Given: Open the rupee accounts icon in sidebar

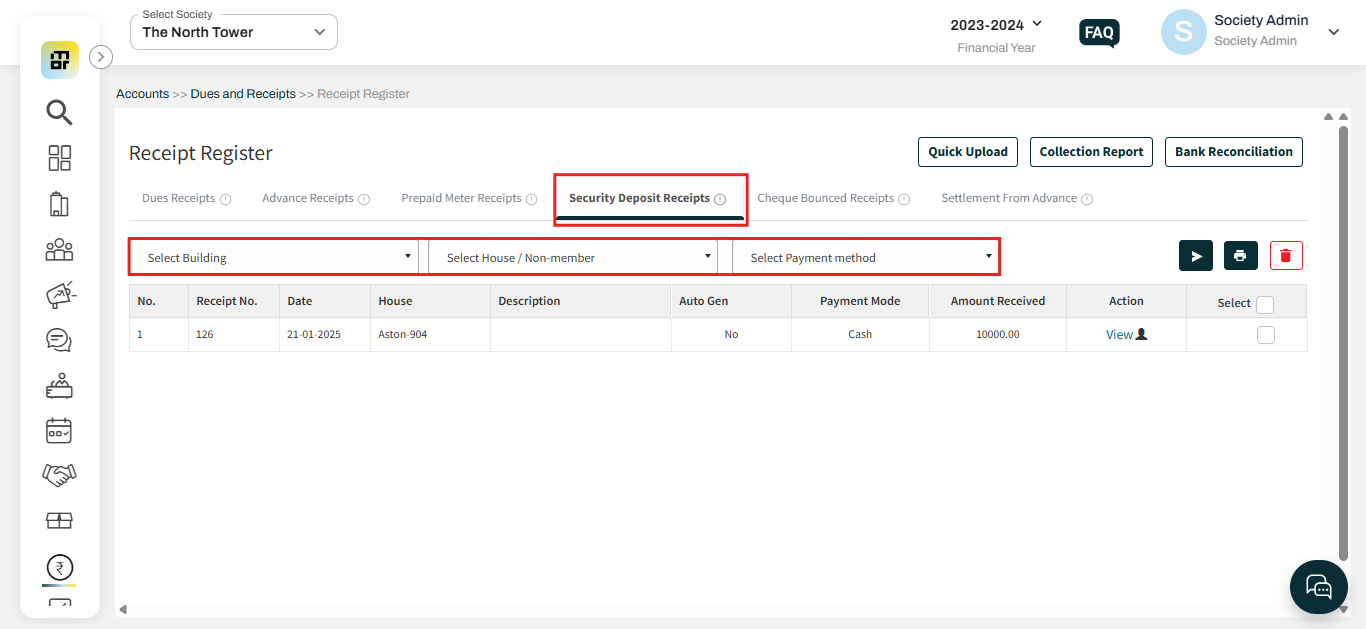Looking at the screenshot, I should [59, 568].
